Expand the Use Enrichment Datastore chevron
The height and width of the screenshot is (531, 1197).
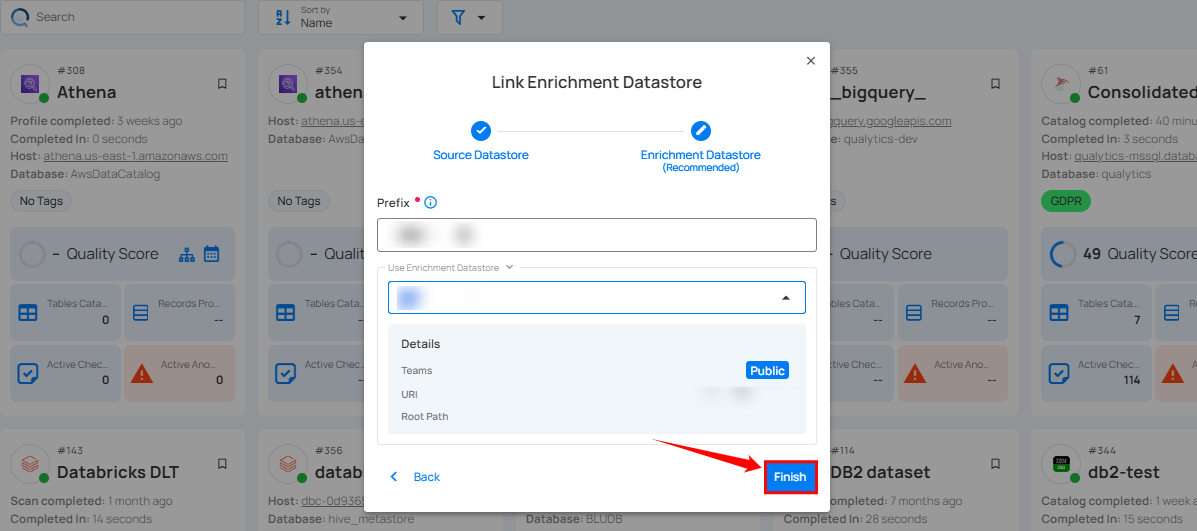(x=510, y=267)
